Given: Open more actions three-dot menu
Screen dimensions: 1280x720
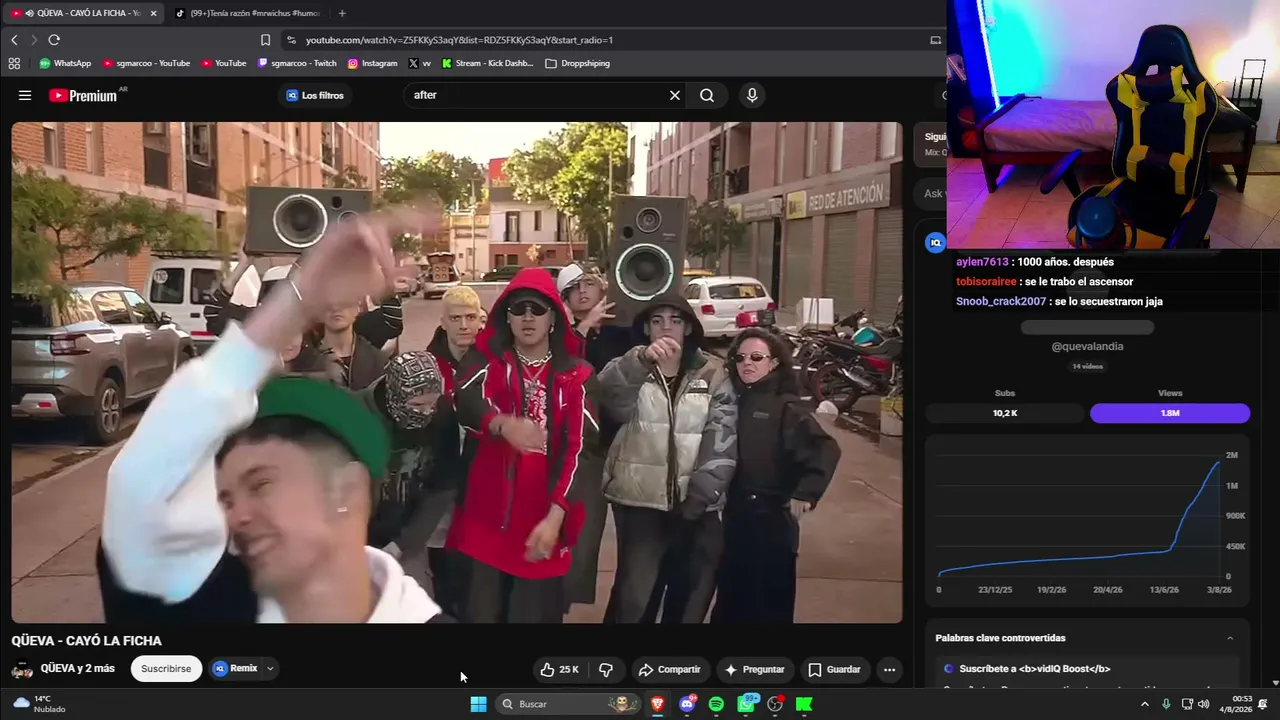Looking at the screenshot, I should tap(889, 669).
